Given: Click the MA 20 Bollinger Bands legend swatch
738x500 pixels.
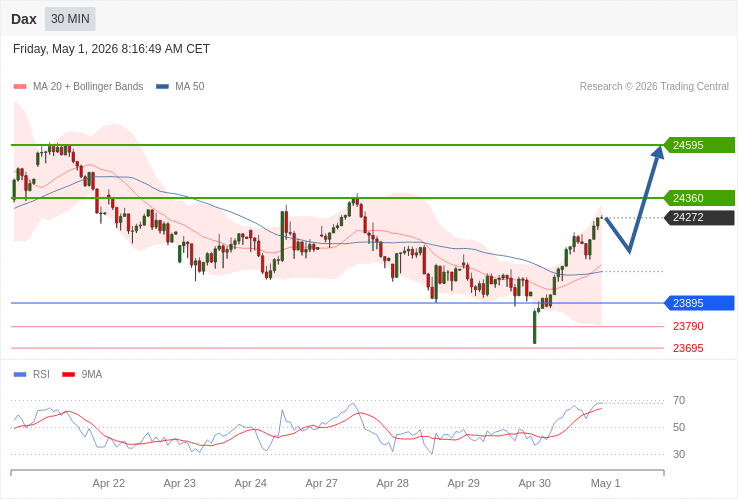Looking at the screenshot, I should coord(20,87).
